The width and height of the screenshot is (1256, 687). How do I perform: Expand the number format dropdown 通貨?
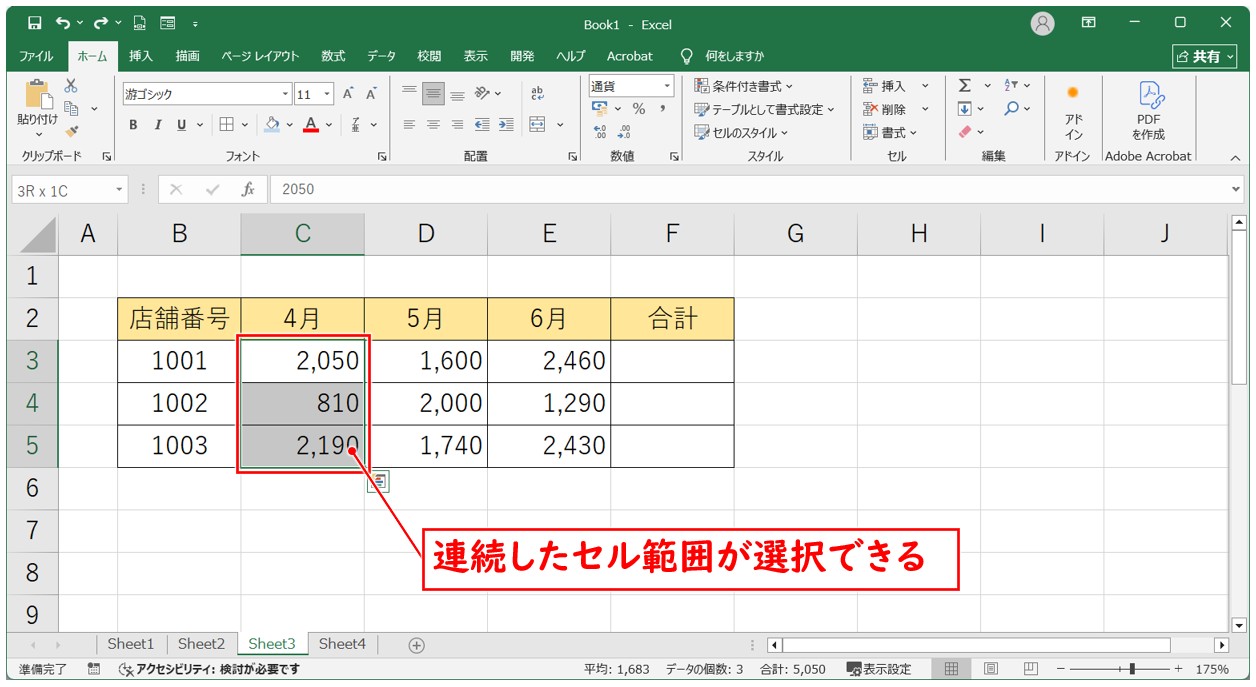(x=630, y=86)
